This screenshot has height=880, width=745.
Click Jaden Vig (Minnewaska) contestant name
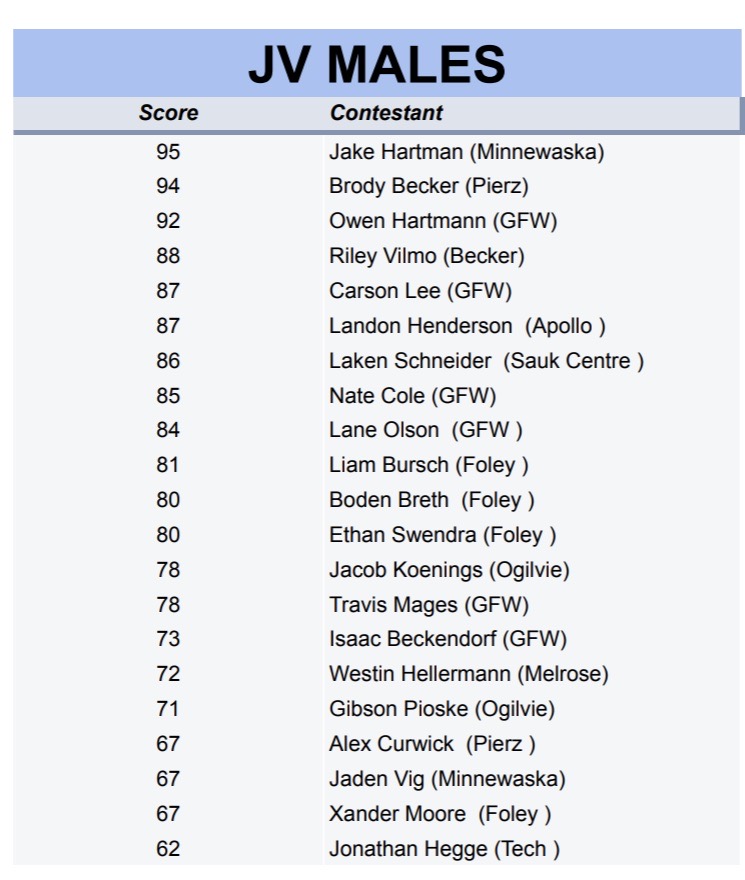[447, 779]
